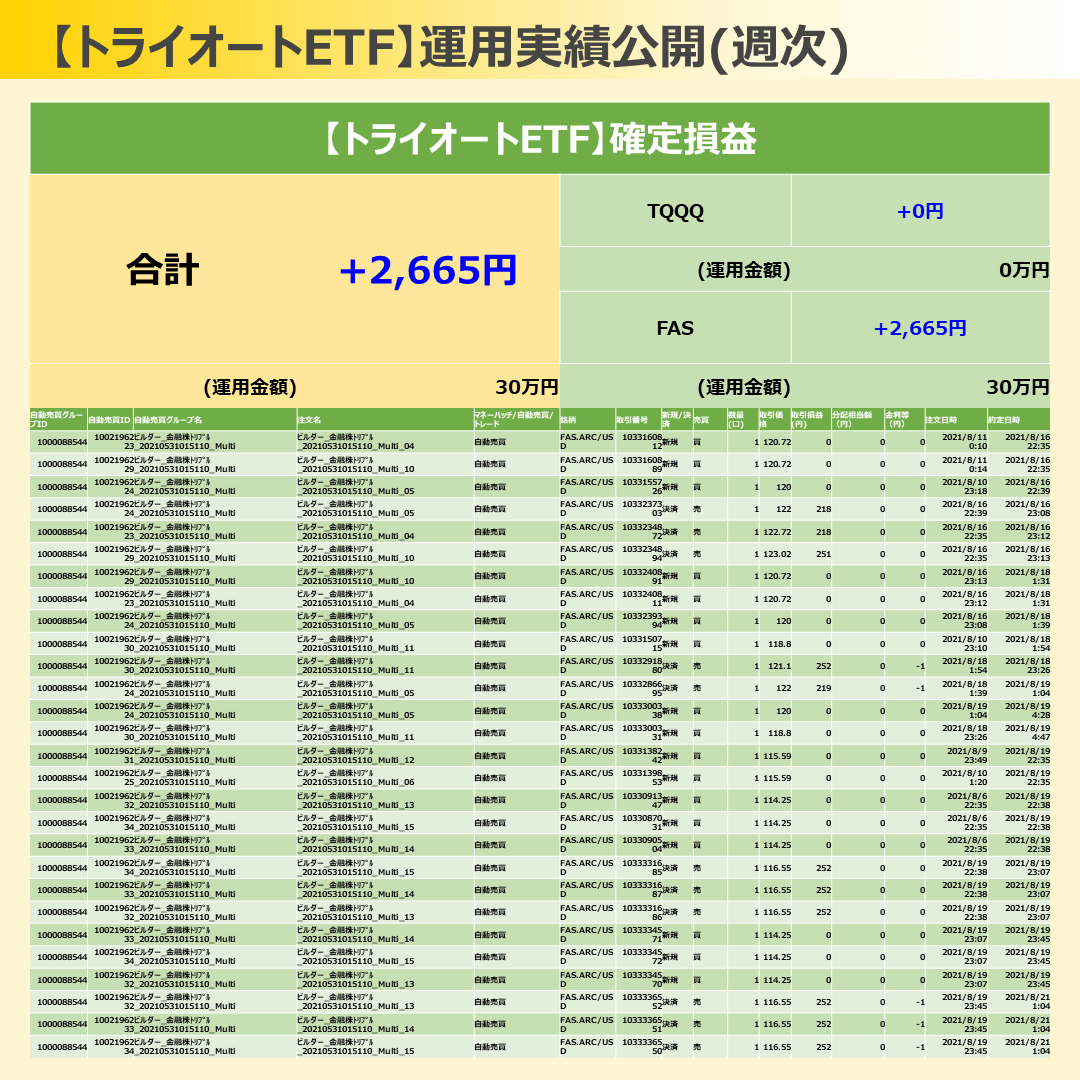Click the large +2,665円 total profit value
The height and width of the screenshot is (1080, 1080).
(x=428, y=271)
